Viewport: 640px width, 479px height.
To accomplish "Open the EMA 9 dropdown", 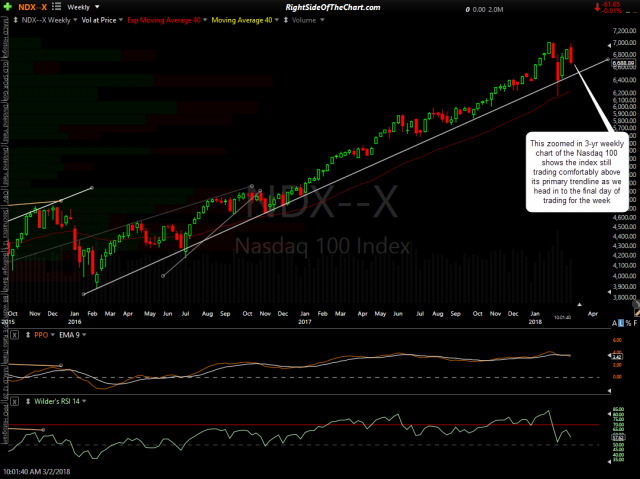I will pos(84,335).
